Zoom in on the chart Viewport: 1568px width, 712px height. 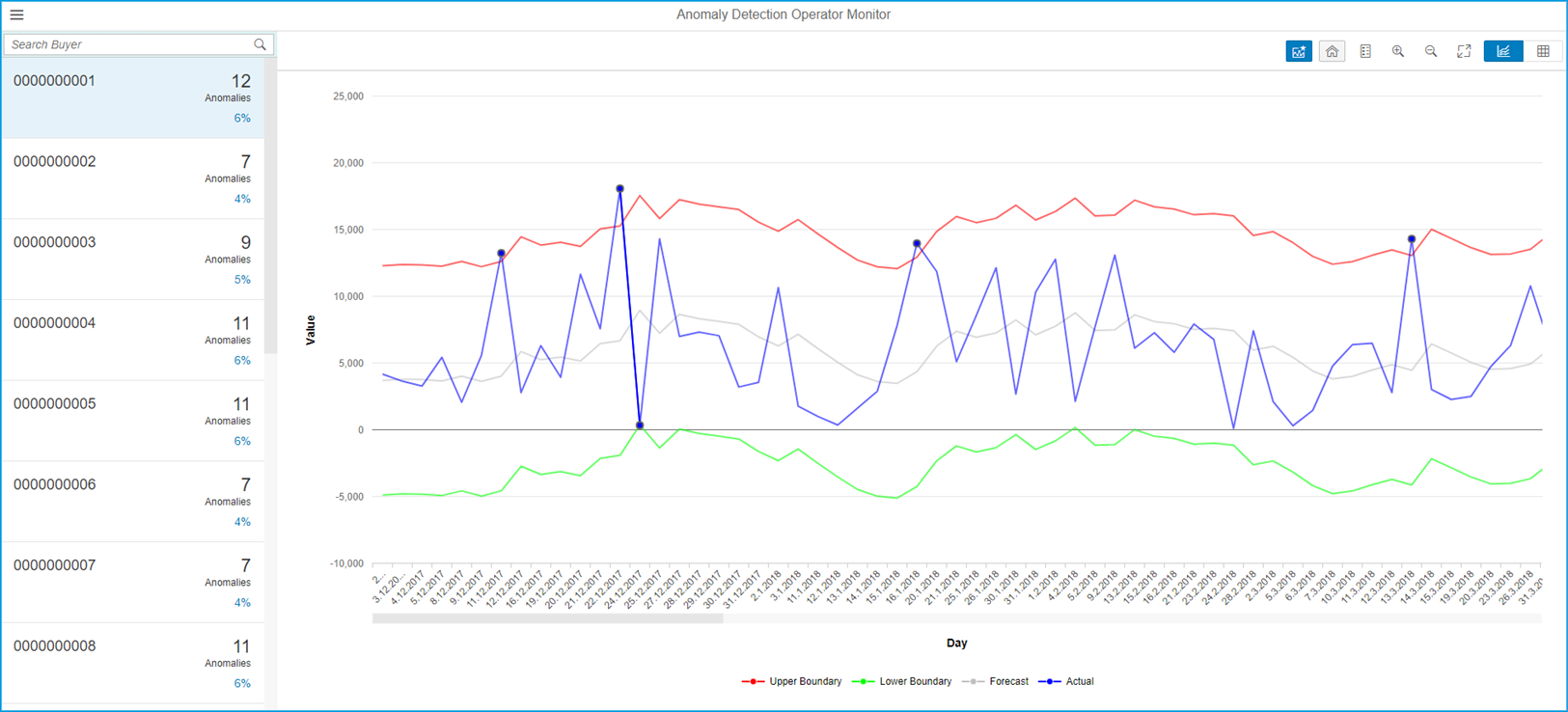point(1397,51)
